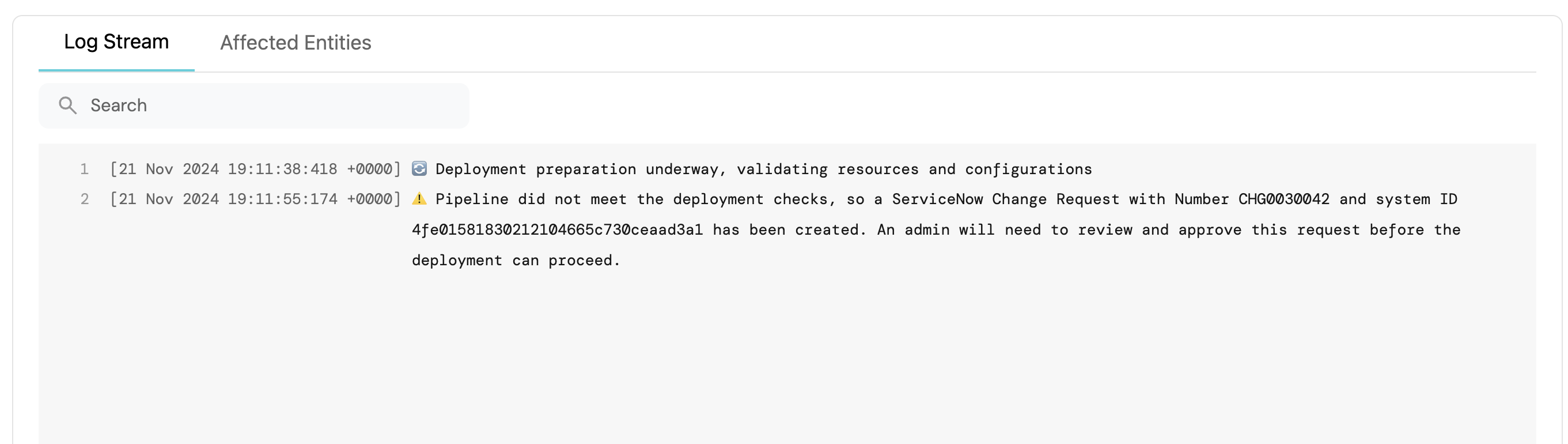Click the system ID starting with 4fe0158
This screenshot has width=1568, height=444.
pyautogui.click(x=557, y=229)
